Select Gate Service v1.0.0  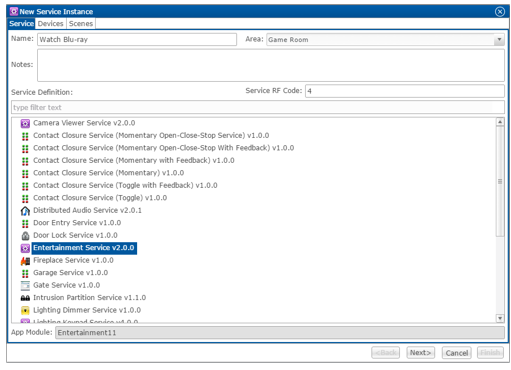66,285
